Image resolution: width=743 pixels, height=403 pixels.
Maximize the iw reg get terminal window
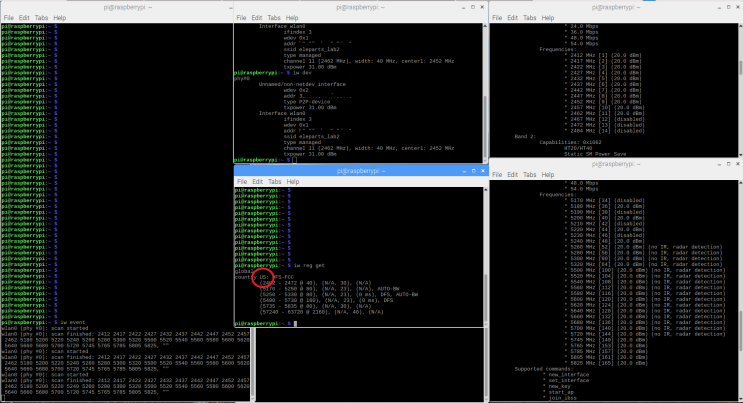tap(473, 171)
